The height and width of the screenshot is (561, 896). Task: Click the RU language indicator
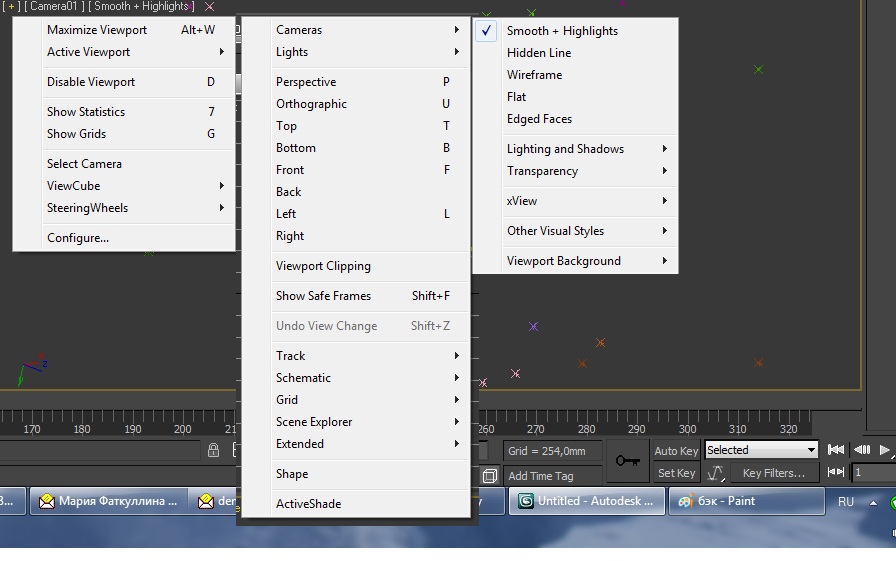(846, 502)
